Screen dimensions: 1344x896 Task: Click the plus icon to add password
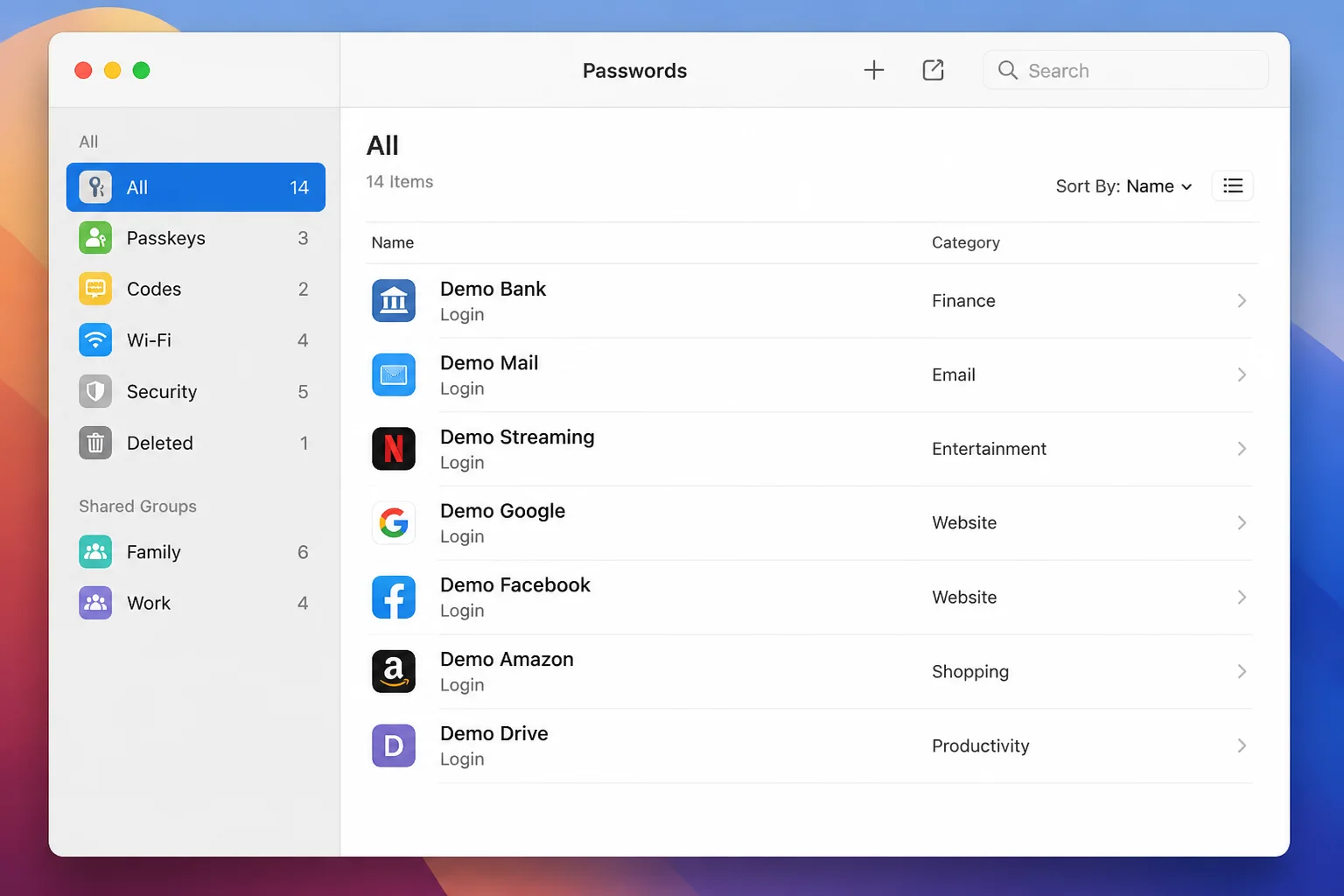(x=873, y=70)
